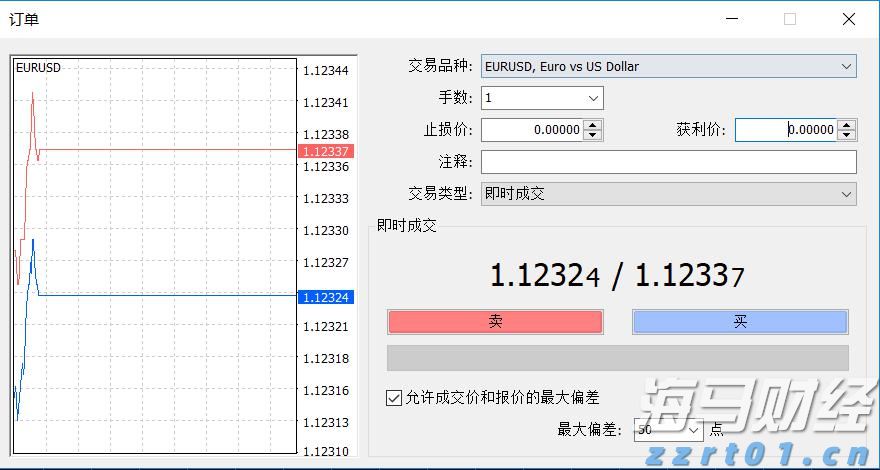
Task: Click inside the 手数 volume value field
Action: (530, 98)
